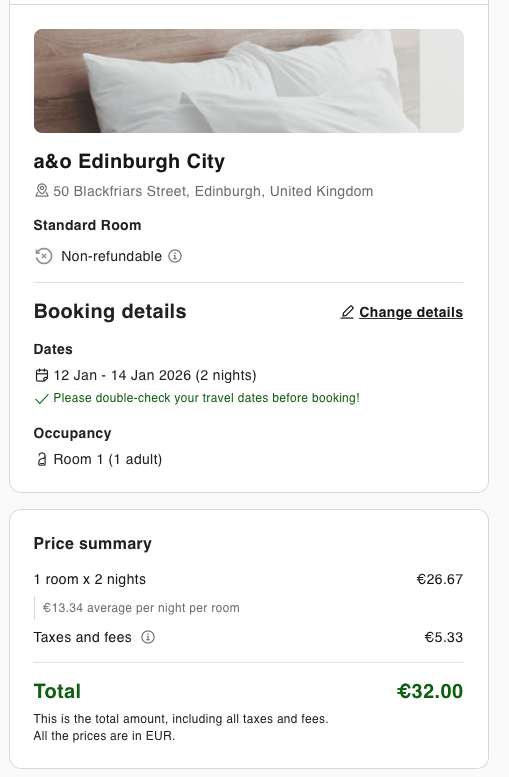Click the non-refundable clock icon
Image resolution: width=509 pixels, height=777 pixels.
pos(44,256)
